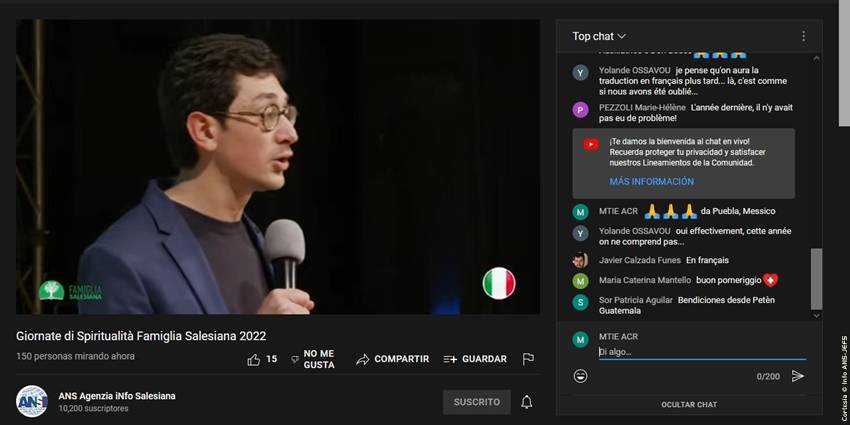
Task: Click the chat scrollbar thumb
Action: [816, 279]
